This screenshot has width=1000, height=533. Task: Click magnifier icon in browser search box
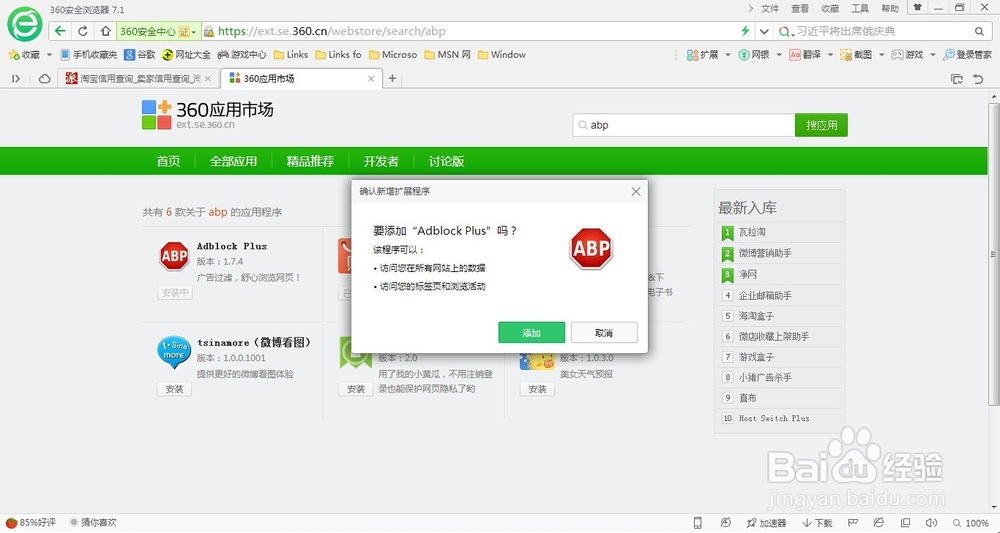tap(980, 31)
